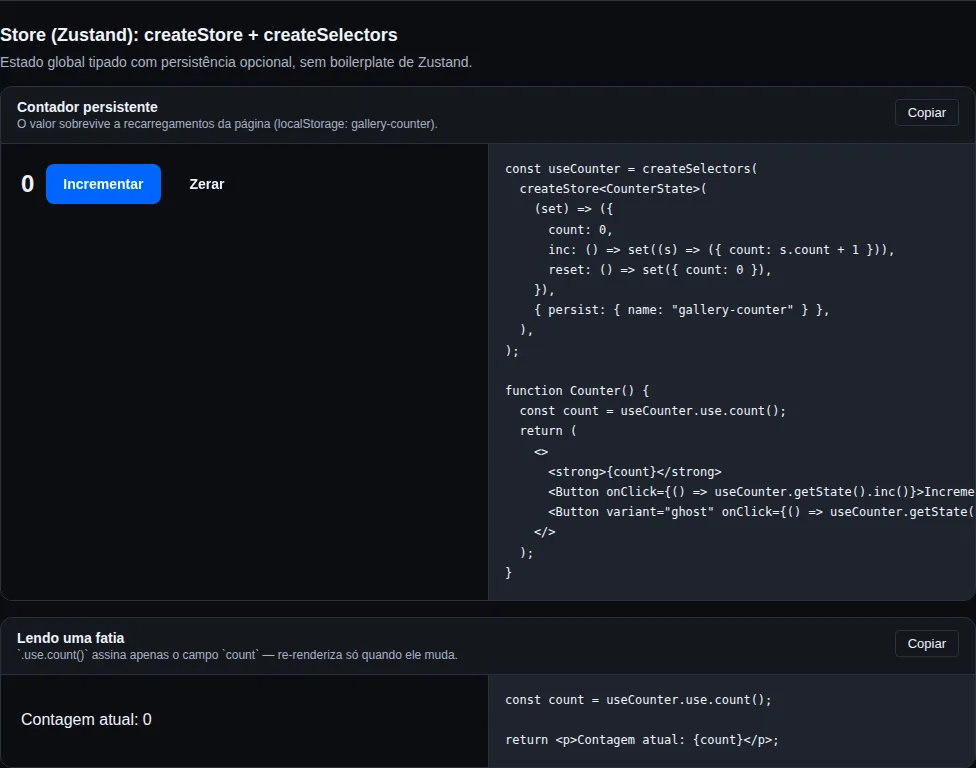Click the description about `.use.count()` subscription
This screenshot has height=768, width=976.
[237, 655]
